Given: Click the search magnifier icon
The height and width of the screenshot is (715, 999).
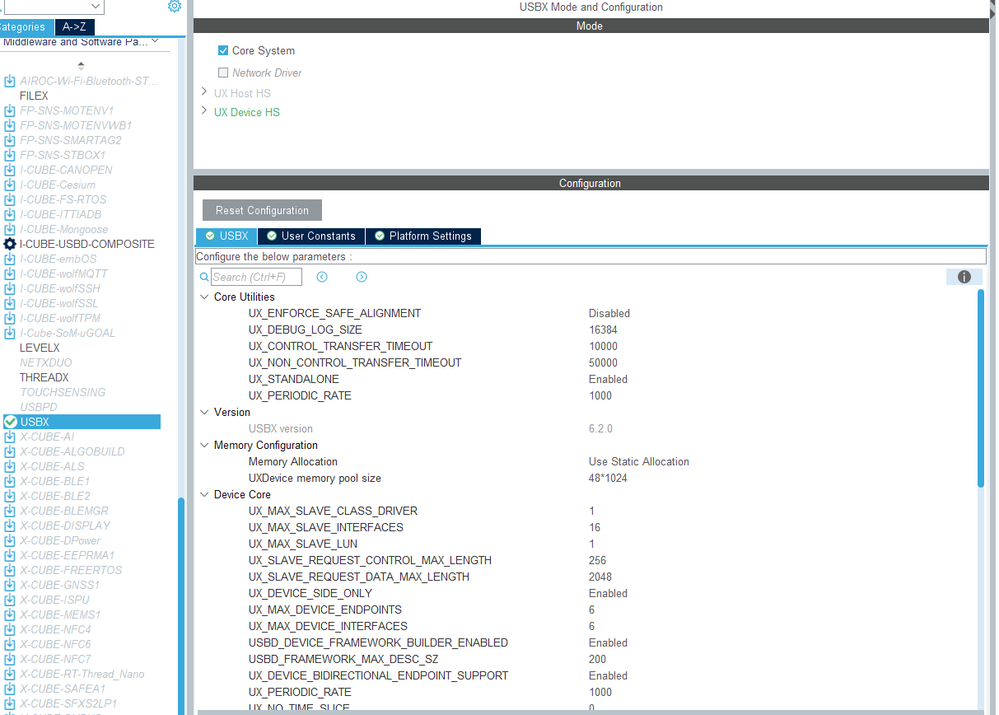Looking at the screenshot, I should pyautogui.click(x=204, y=277).
